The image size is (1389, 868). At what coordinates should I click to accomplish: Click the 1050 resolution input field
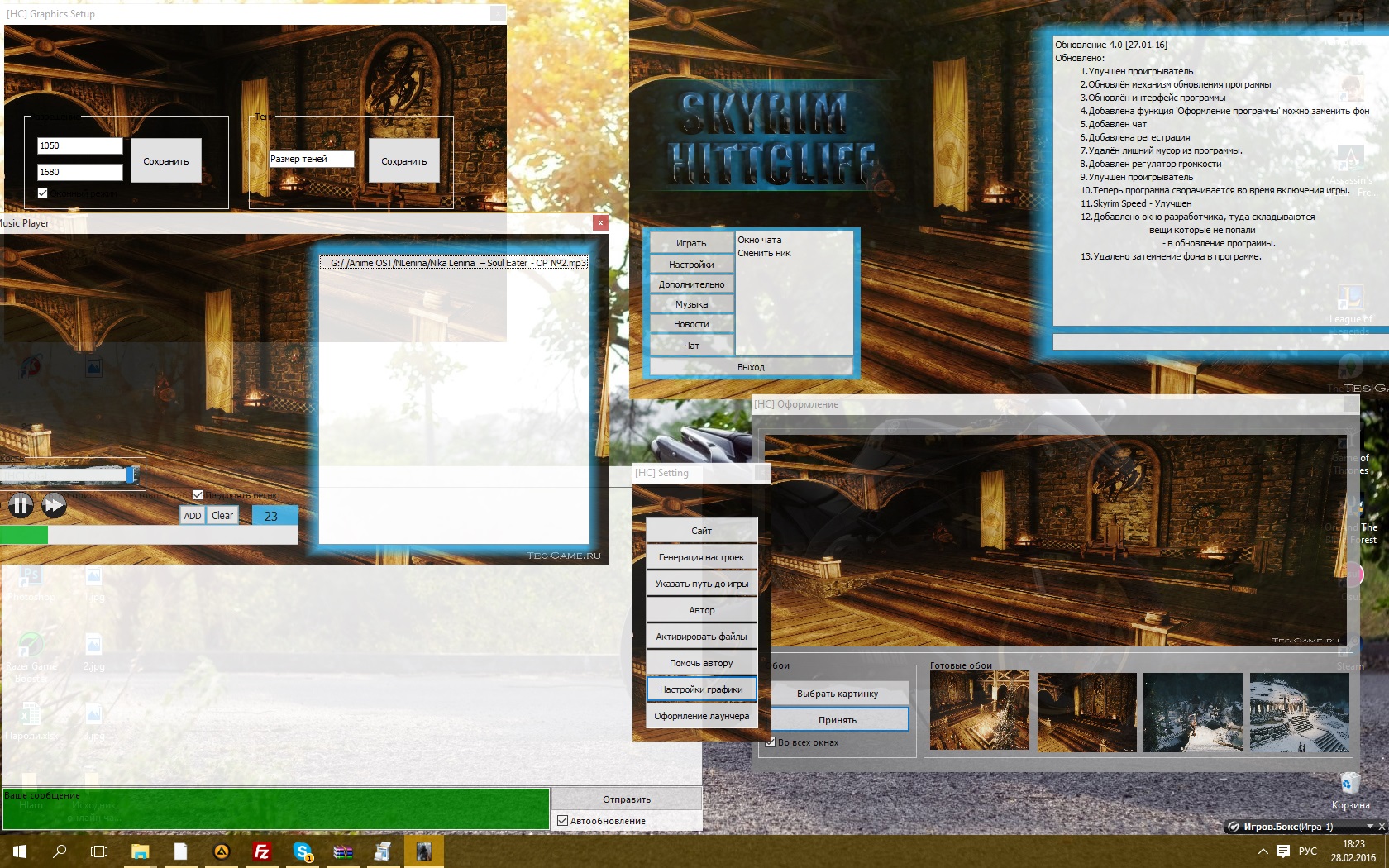pyautogui.click(x=80, y=145)
